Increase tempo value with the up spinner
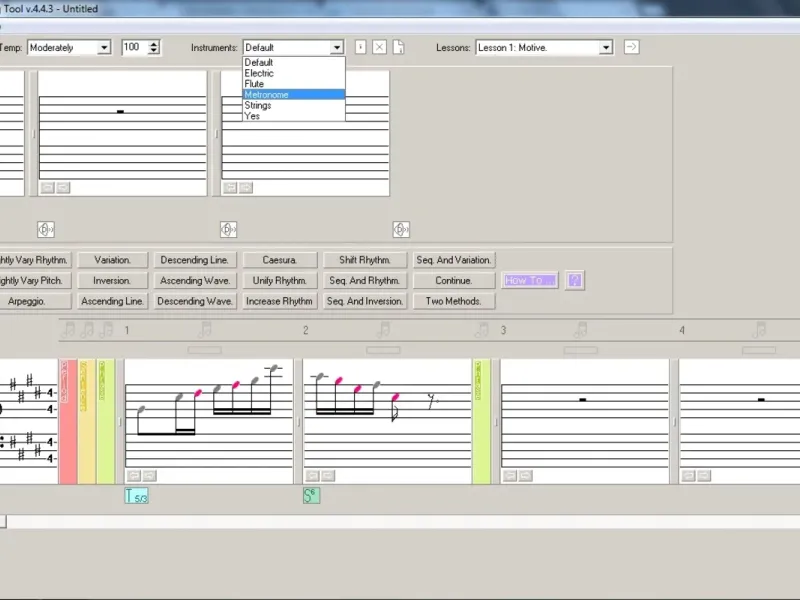This screenshot has height=600, width=800. pyautogui.click(x=153, y=44)
